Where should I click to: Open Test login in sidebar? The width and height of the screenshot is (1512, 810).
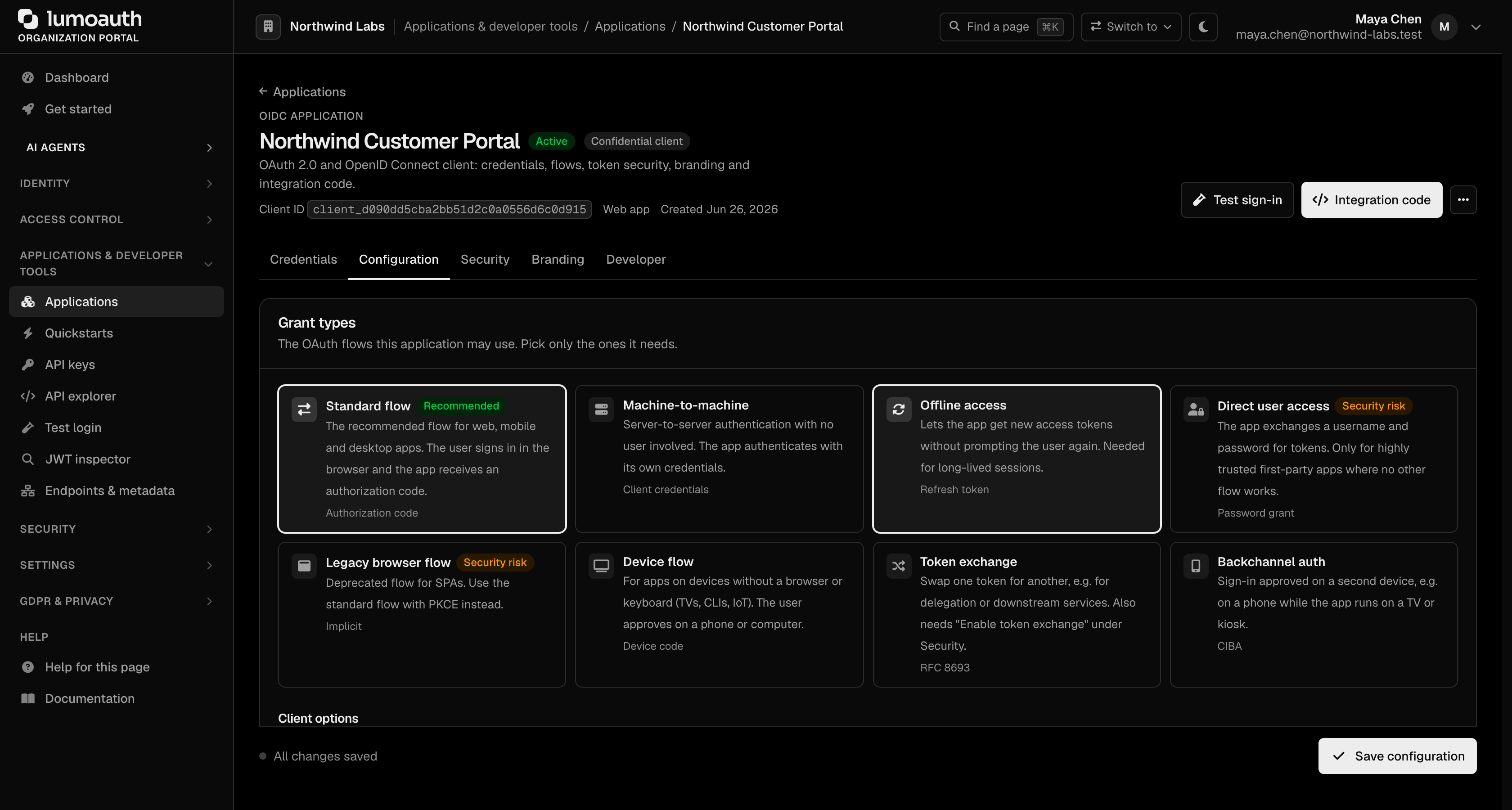pos(116,428)
